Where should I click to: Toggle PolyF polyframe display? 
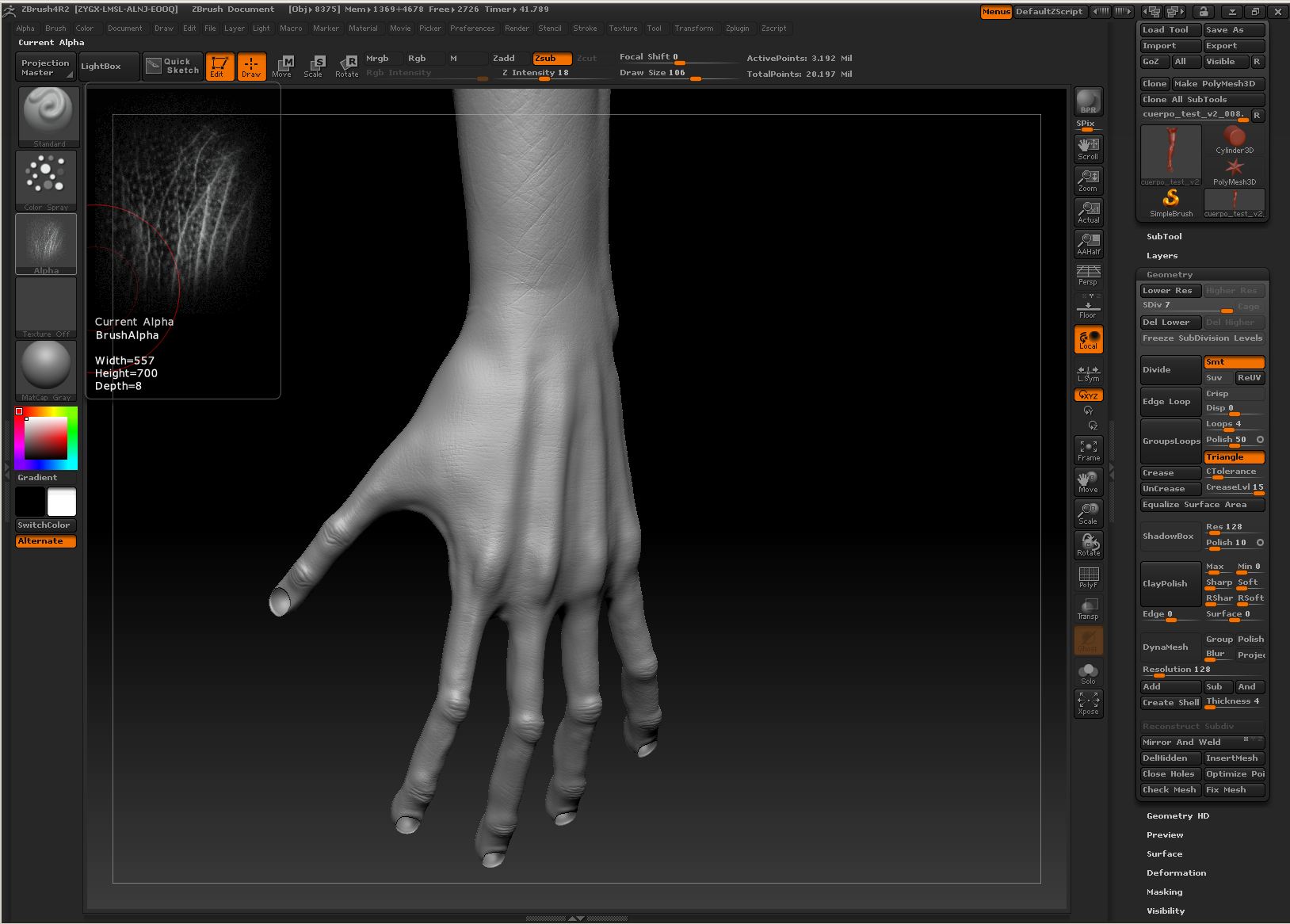[1088, 577]
